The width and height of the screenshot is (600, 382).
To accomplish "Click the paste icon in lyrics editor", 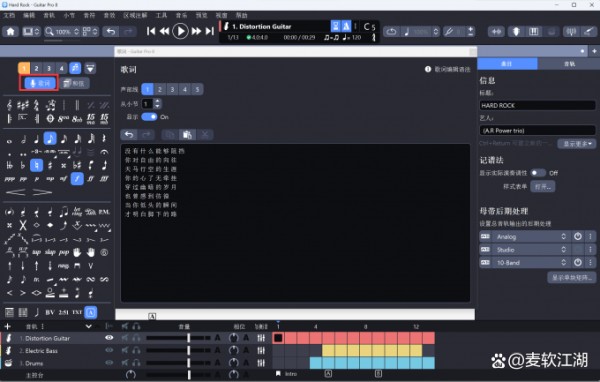I will pyautogui.click(x=187, y=134).
